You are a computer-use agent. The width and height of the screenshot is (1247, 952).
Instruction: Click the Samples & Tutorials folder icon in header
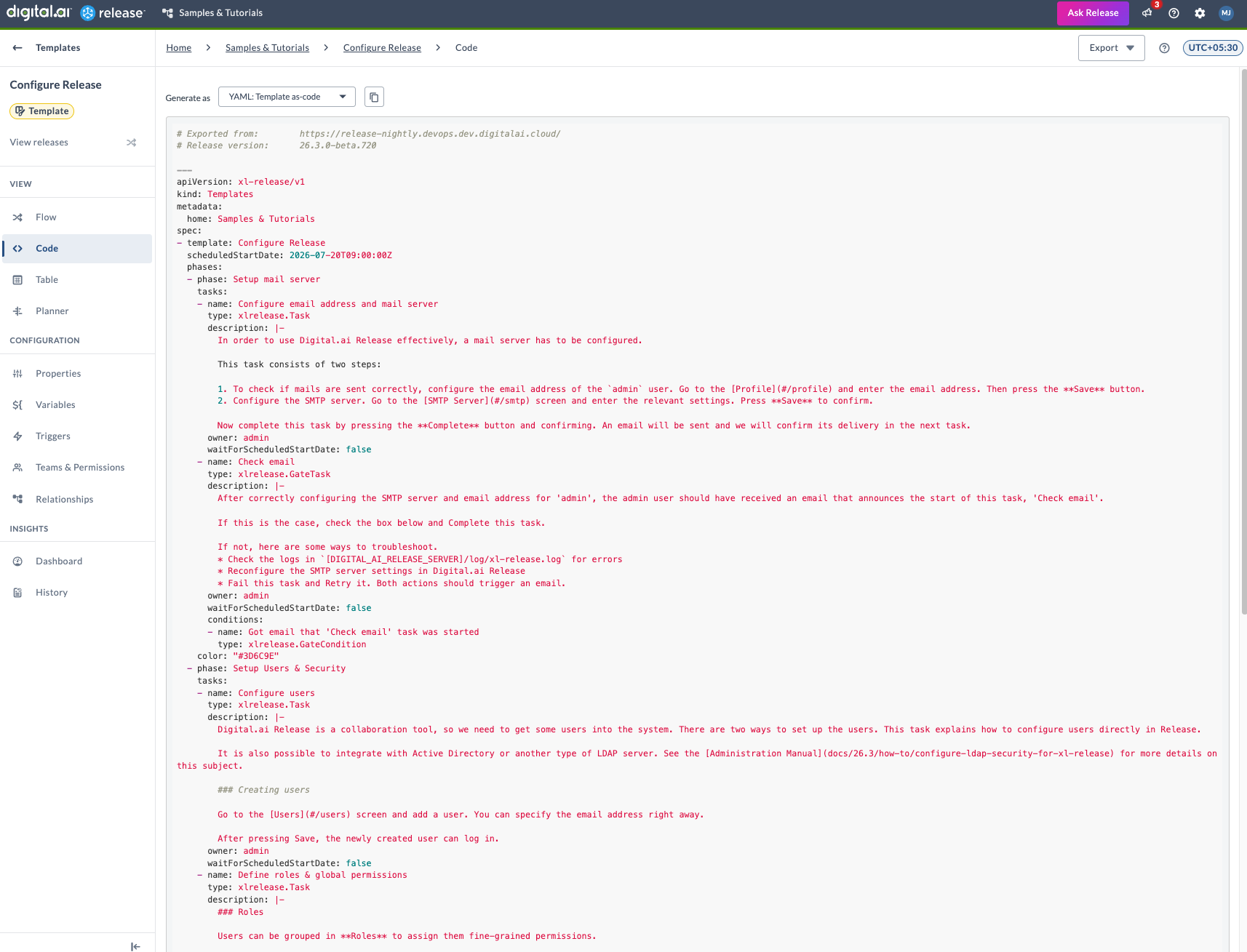click(x=167, y=13)
